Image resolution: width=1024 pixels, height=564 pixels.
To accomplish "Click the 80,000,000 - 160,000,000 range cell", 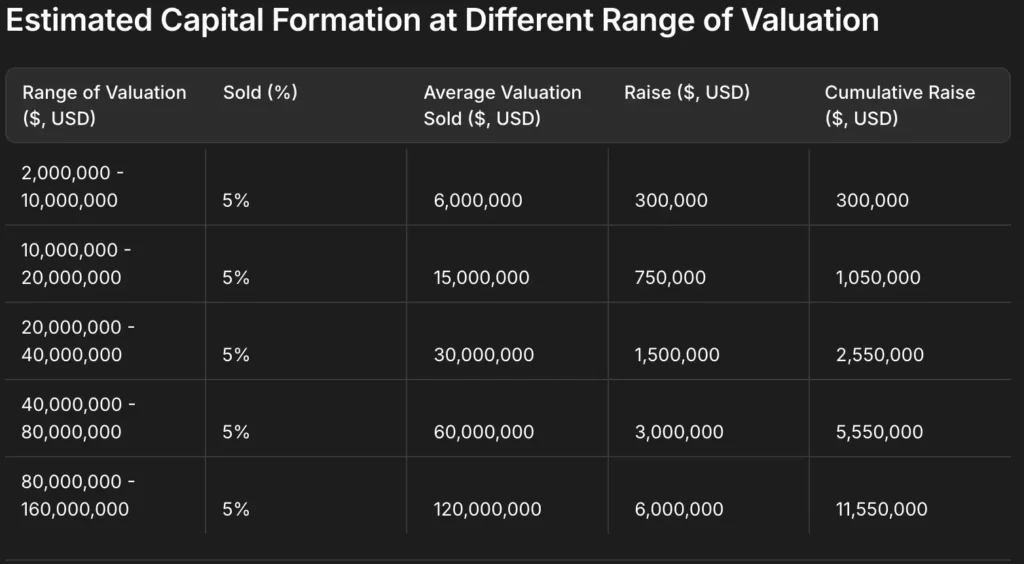I will 79,496.
